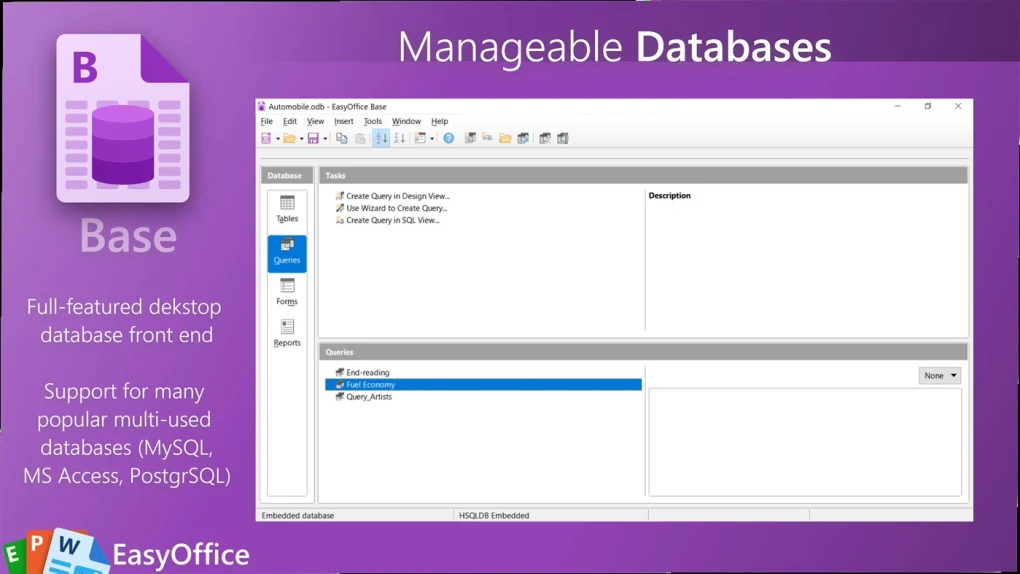Click the New Query SQL View icon
This screenshot has width=1020, height=574.
pyautogui.click(x=487, y=138)
